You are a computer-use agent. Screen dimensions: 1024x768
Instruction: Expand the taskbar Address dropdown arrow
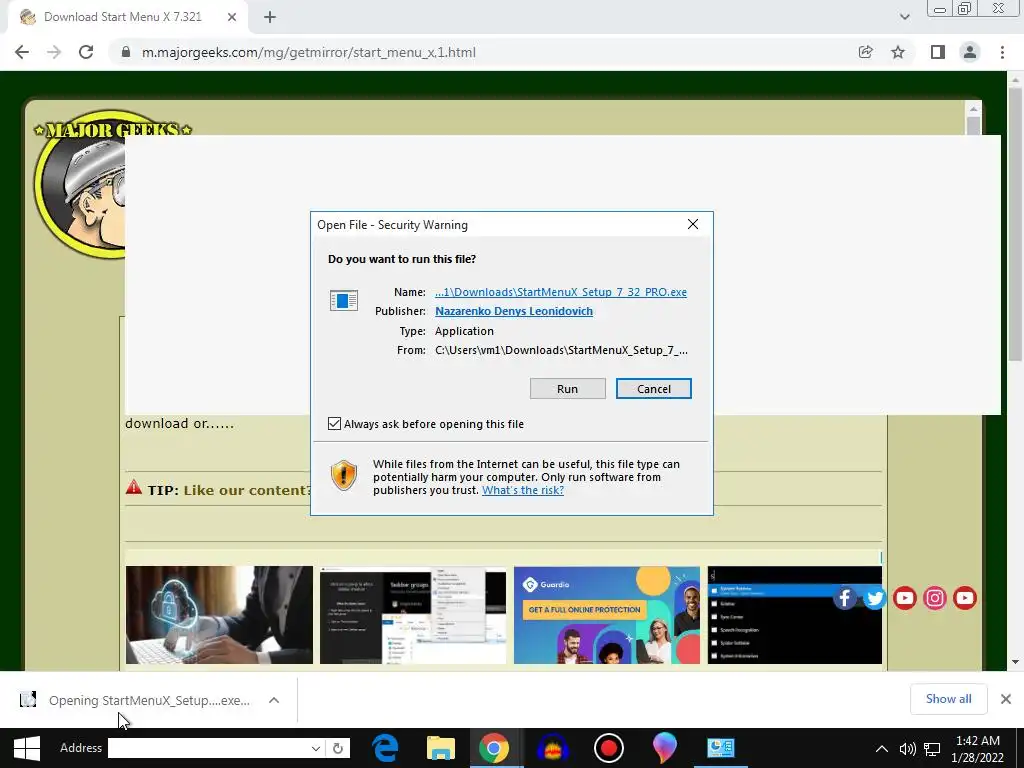(x=315, y=748)
